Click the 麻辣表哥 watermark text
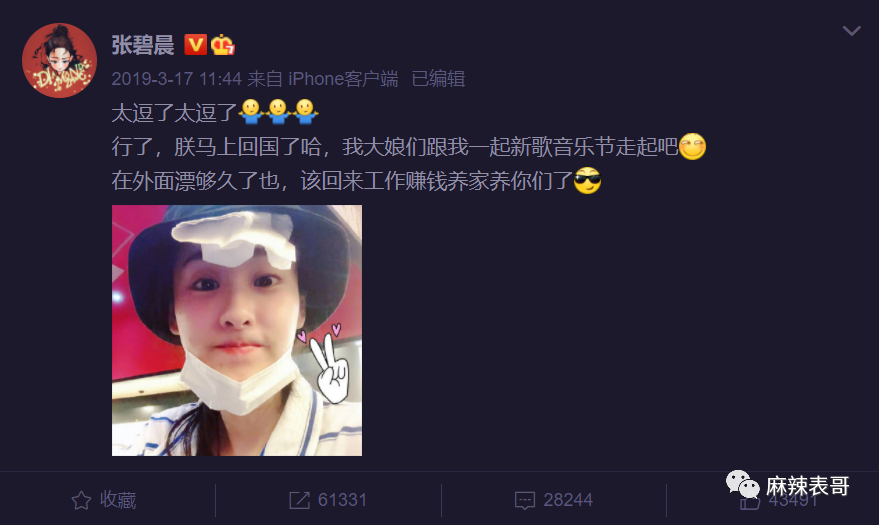Image resolution: width=879 pixels, height=525 pixels. [x=807, y=486]
